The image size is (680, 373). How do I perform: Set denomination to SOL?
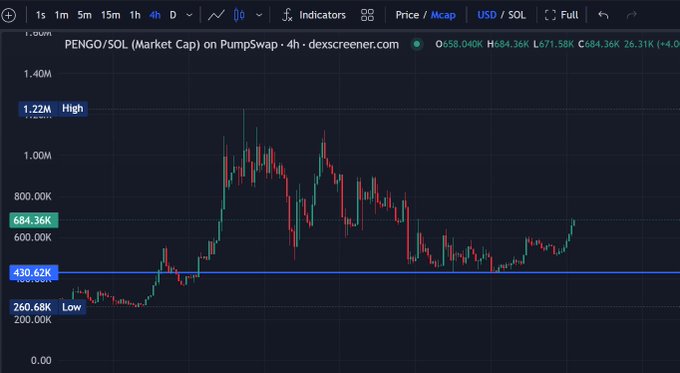(517, 15)
